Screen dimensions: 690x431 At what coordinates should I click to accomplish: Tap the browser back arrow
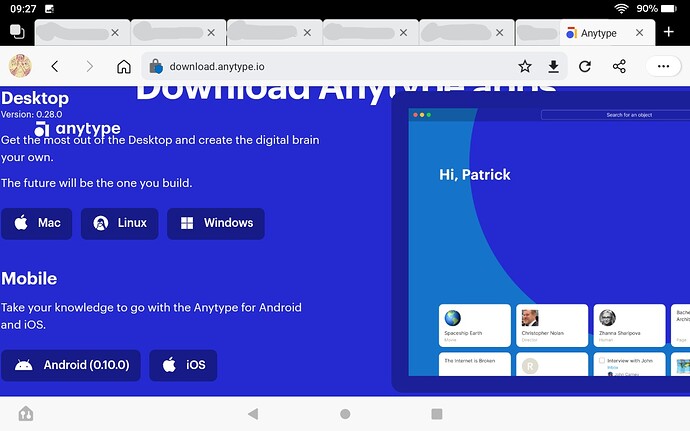tap(55, 67)
